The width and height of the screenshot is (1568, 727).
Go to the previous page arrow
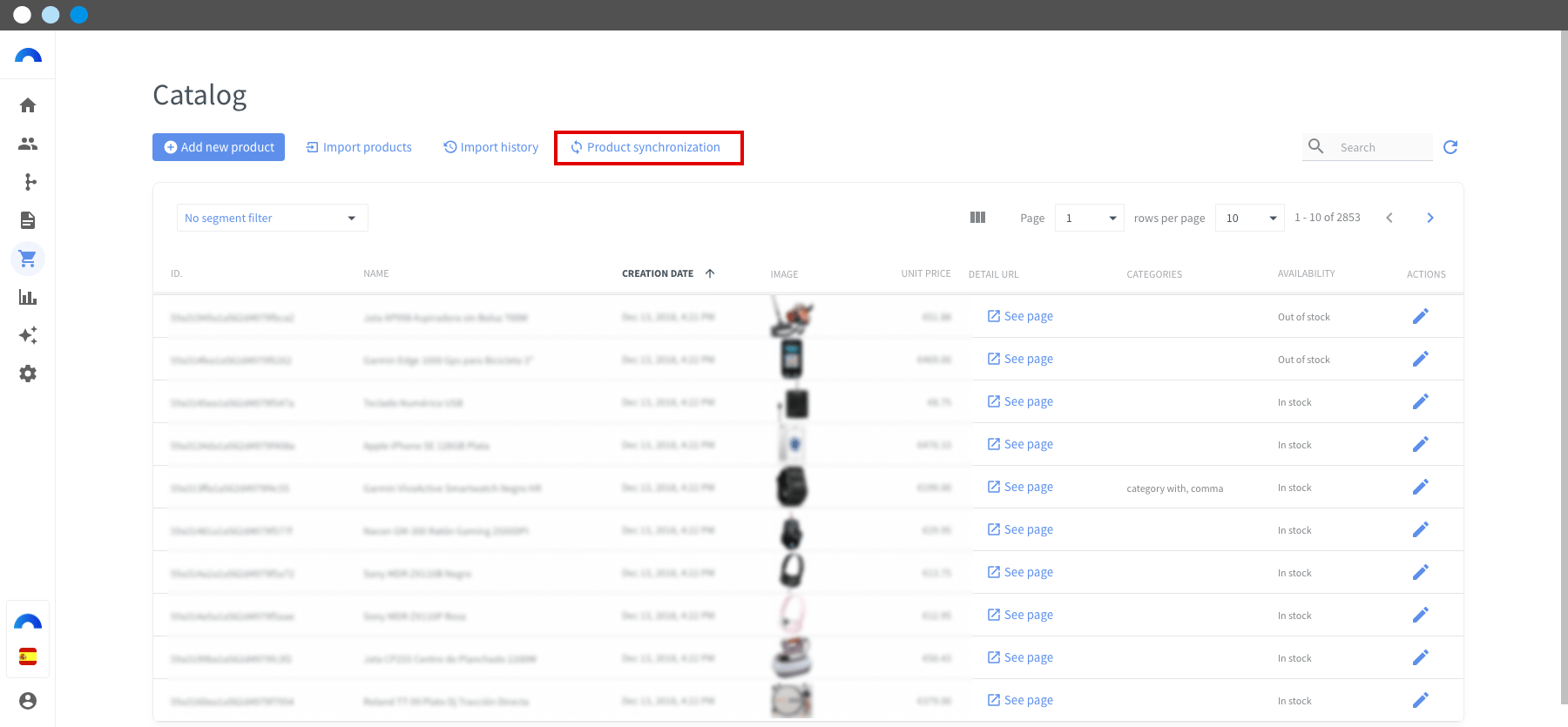(x=1389, y=218)
